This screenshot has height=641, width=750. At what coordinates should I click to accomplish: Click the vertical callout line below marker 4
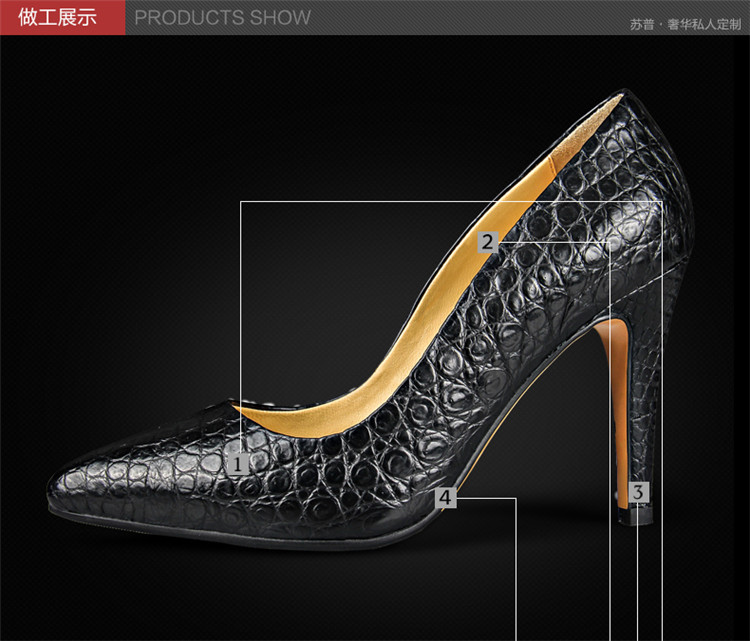(515, 570)
